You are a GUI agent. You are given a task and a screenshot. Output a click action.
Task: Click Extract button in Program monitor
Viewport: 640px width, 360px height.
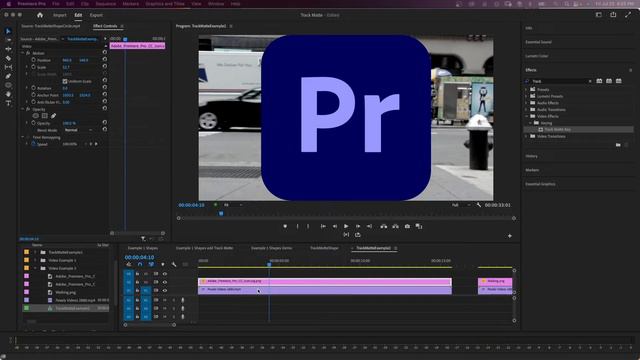(x=396, y=226)
